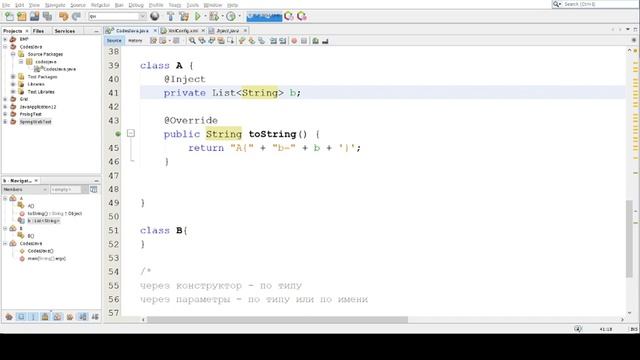Screen dimensions: 640x360
Task: Click the New File toolbar icon
Action: coord(9,16)
